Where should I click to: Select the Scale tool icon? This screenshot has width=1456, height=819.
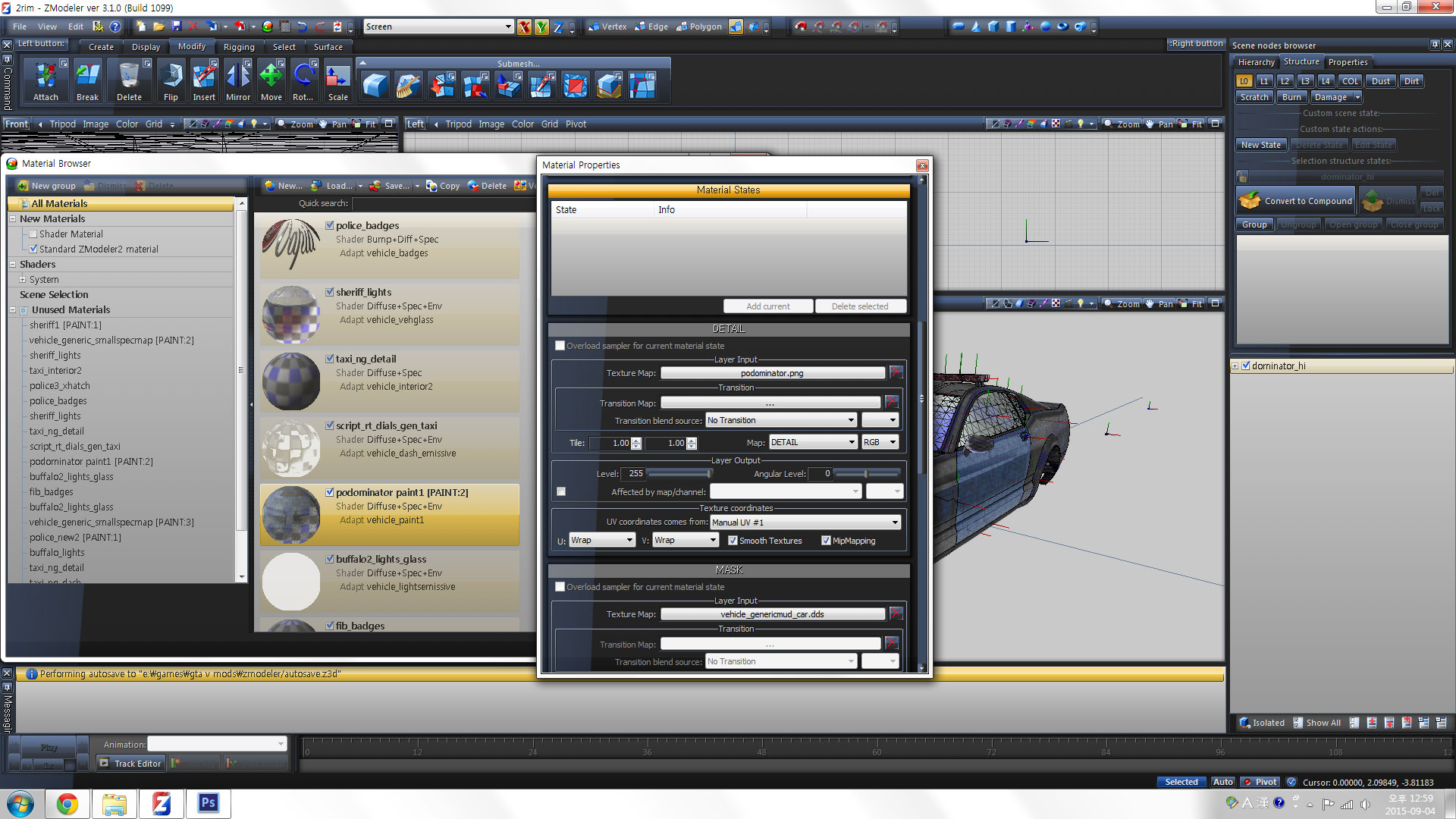click(337, 77)
